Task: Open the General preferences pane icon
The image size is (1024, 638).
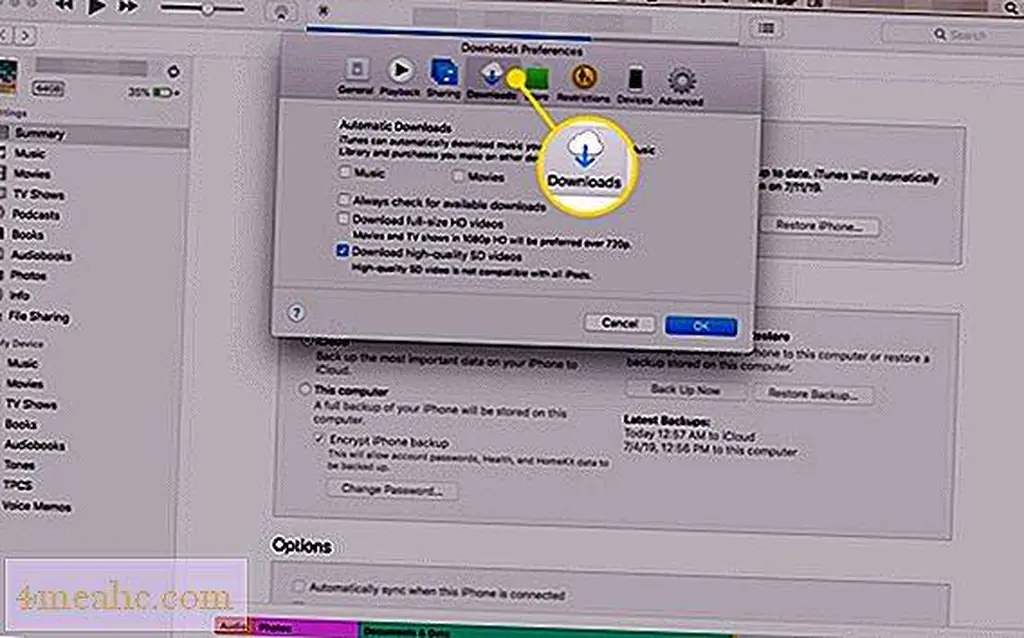Action: click(x=355, y=77)
